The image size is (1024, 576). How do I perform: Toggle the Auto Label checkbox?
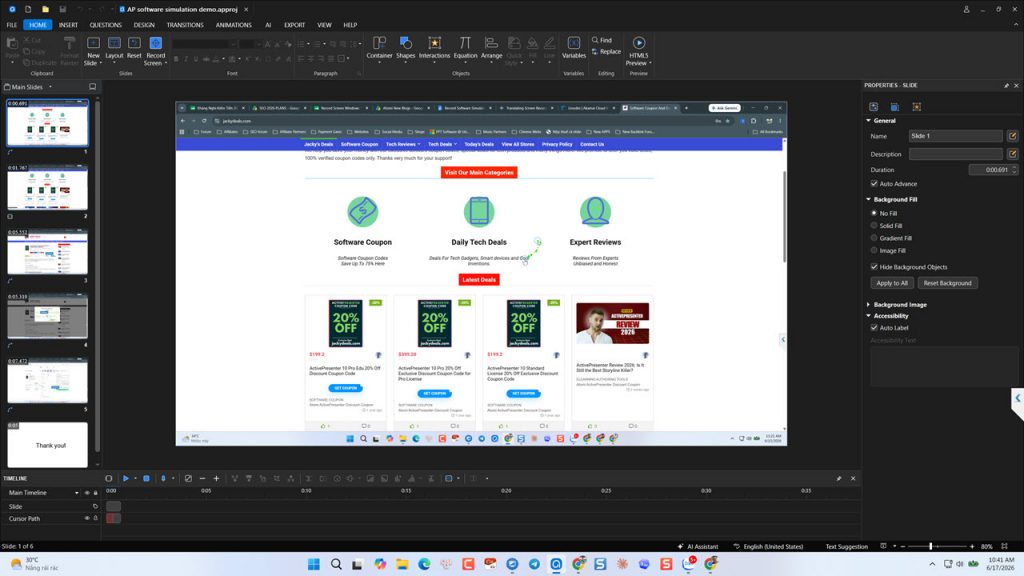[874, 328]
